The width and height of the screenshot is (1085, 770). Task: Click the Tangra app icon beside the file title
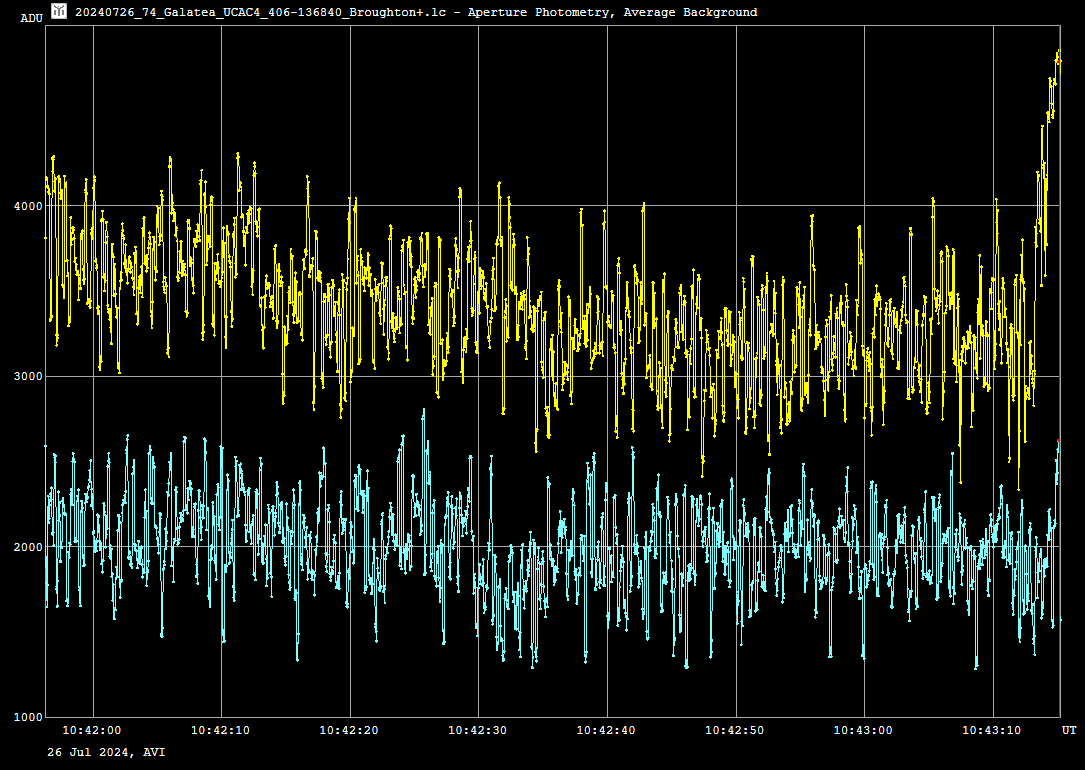[x=59, y=11]
